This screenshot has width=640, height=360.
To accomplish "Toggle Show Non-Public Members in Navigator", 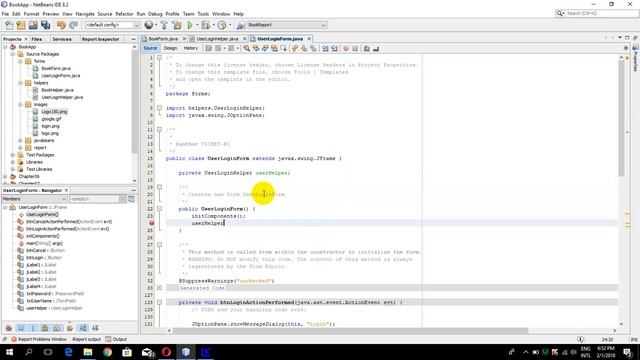I will [45, 328].
